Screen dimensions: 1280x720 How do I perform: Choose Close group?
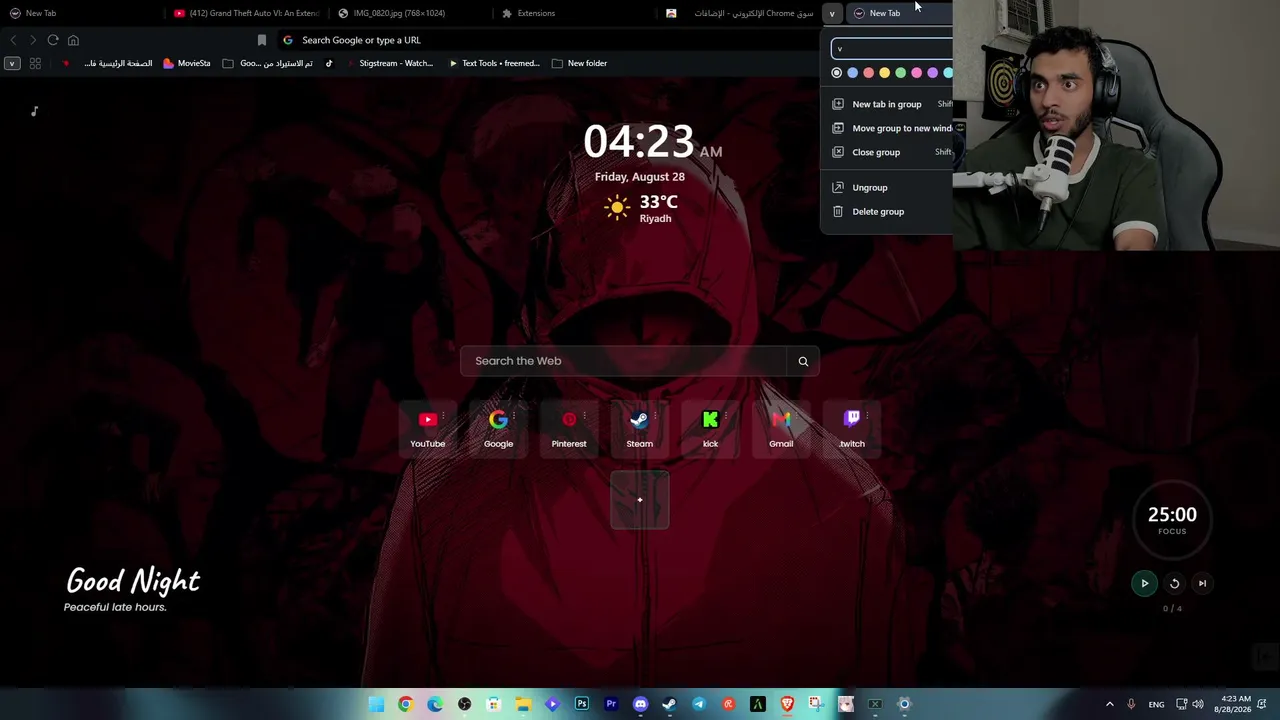(x=888, y=152)
